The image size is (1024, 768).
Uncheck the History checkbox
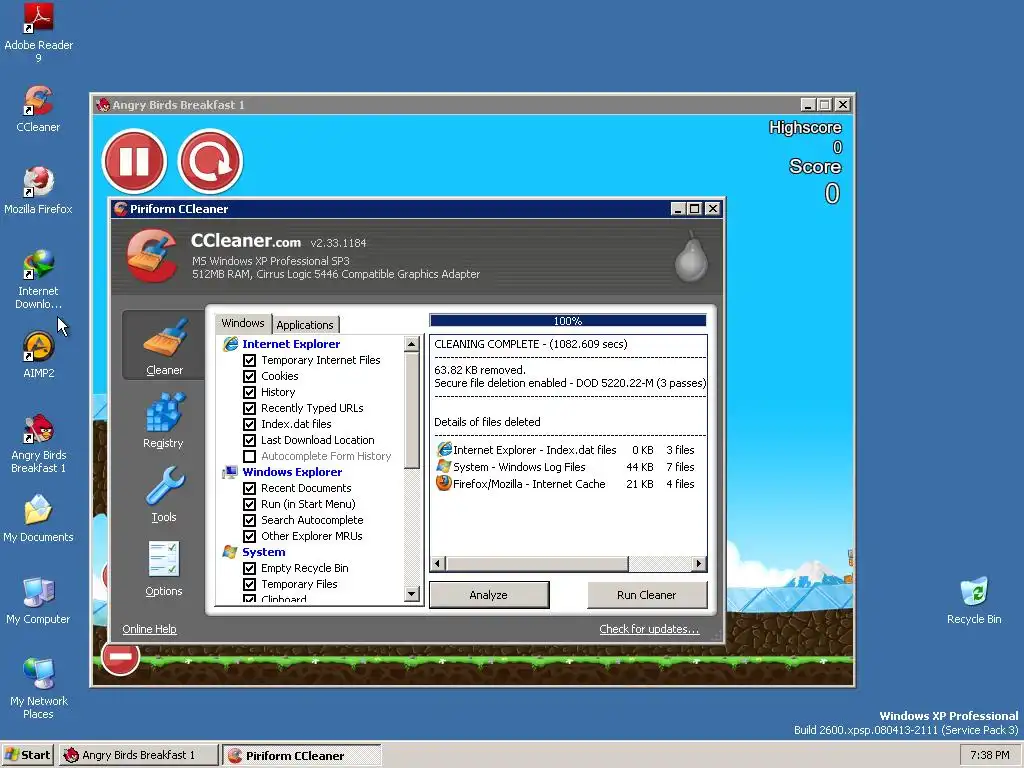pos(249,392)
